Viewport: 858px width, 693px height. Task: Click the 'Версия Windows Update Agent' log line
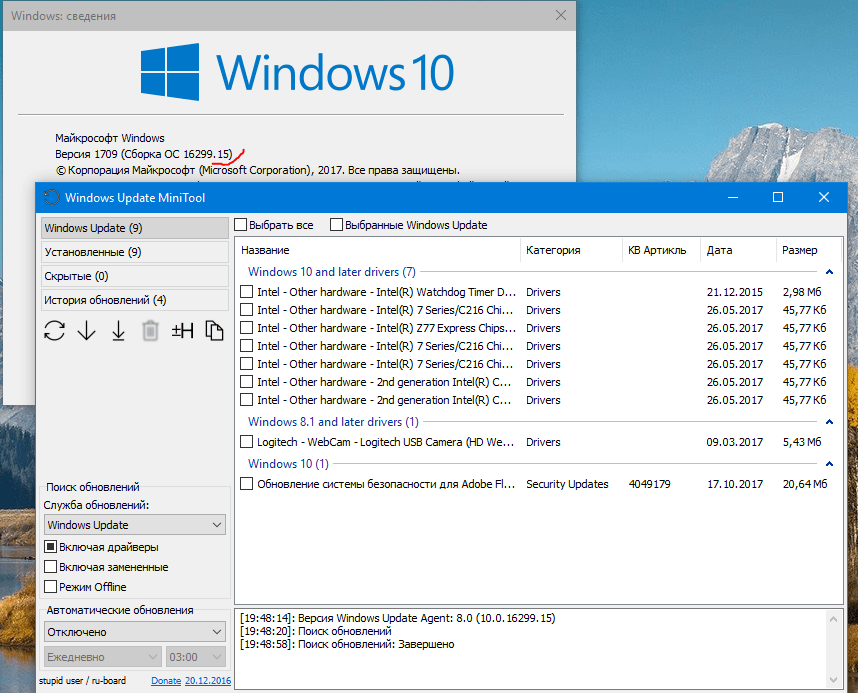tap(397, 618)
